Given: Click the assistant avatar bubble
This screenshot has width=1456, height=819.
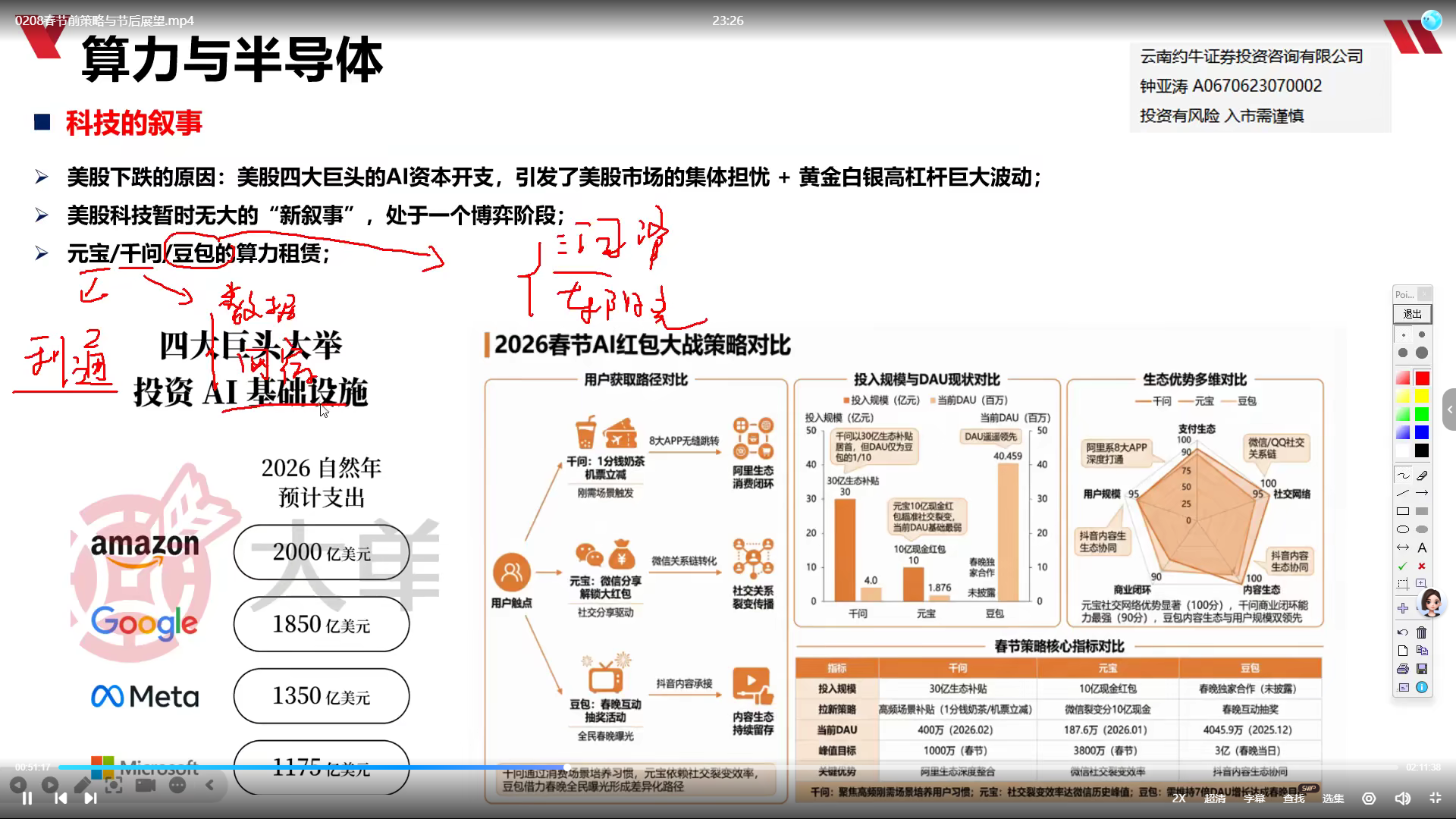Looking at the screenshot, I should pos(1431,604).
